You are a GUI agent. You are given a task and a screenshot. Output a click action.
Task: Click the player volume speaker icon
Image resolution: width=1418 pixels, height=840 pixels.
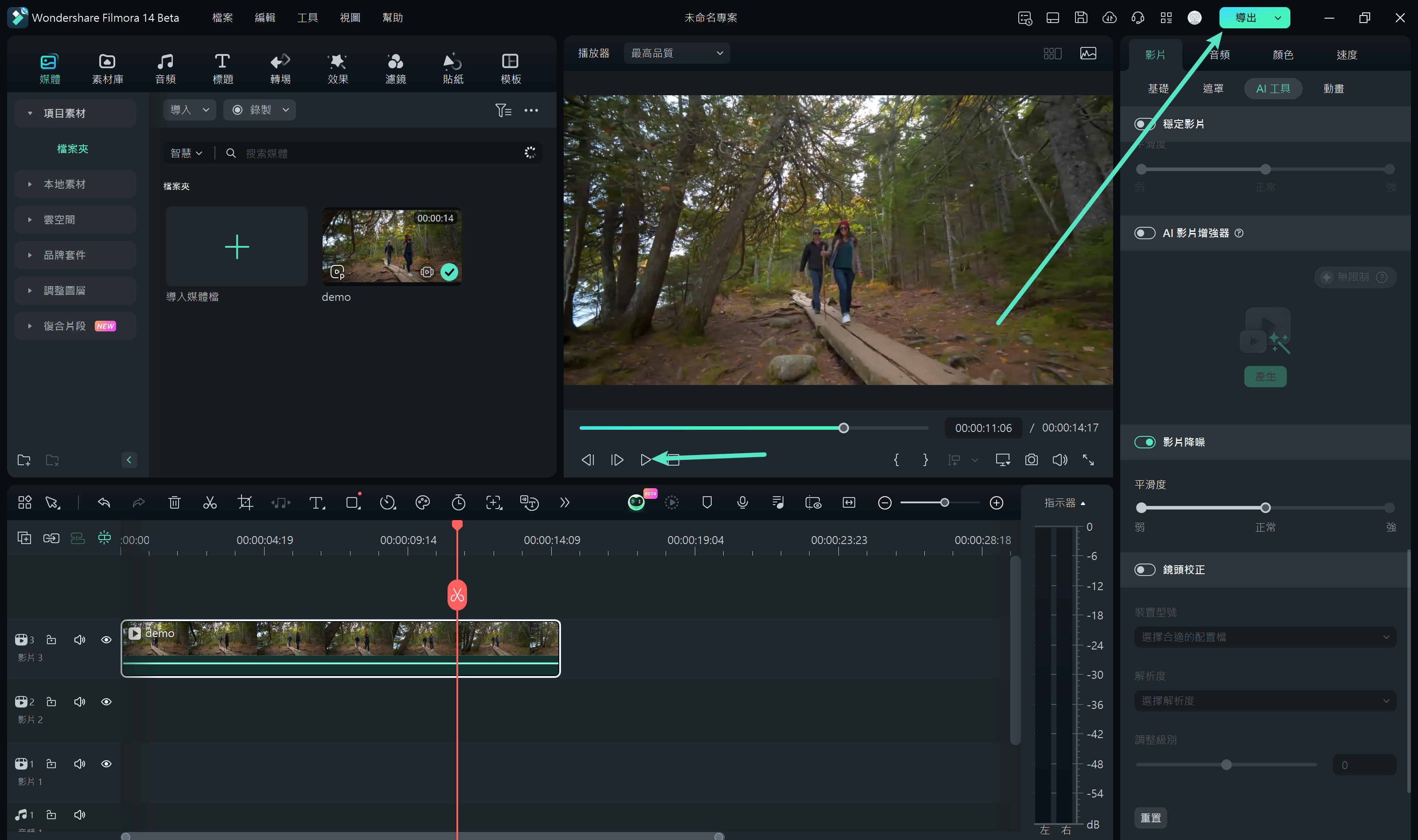point(1060,459)
